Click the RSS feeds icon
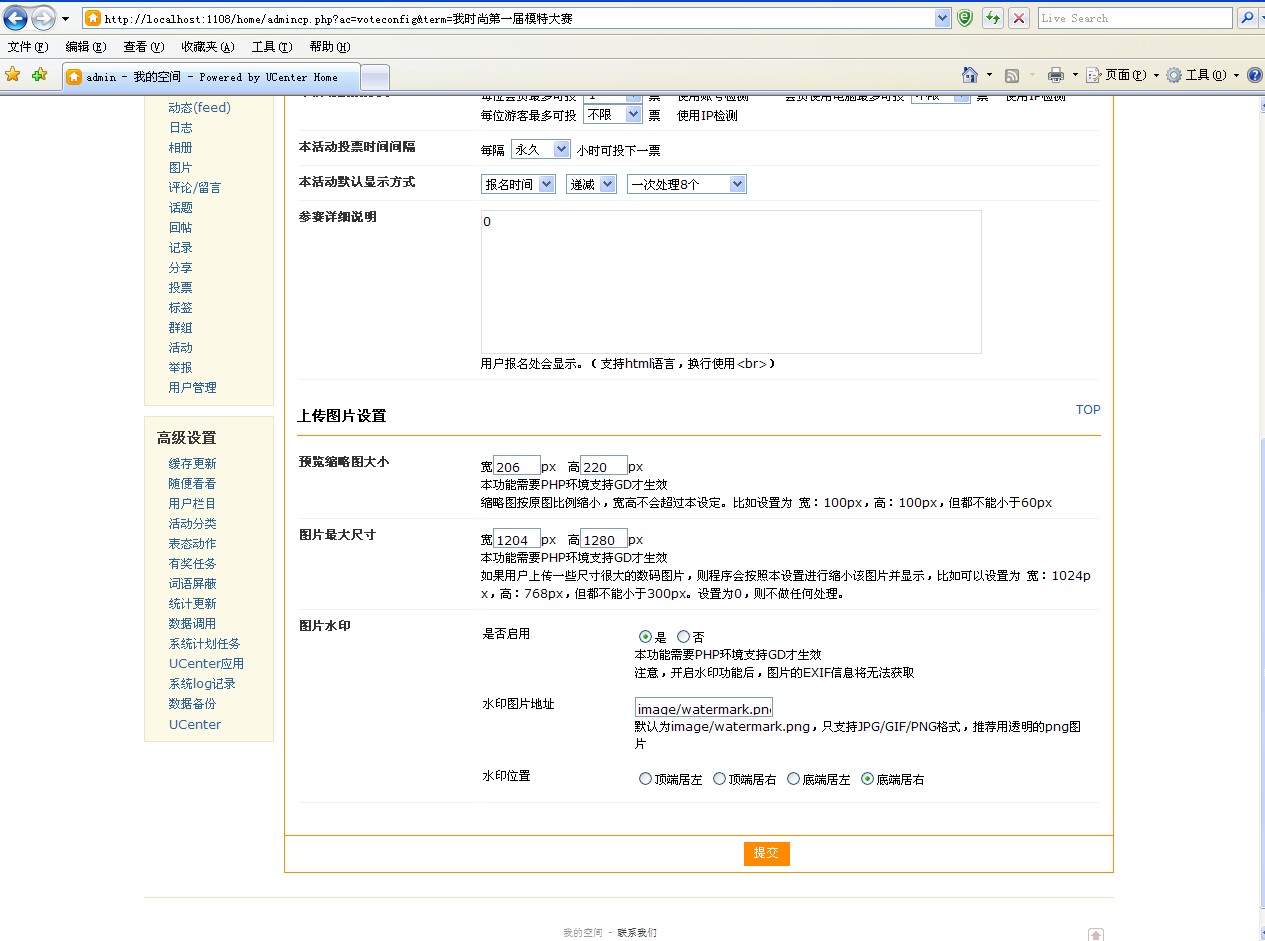Viewport: 1265px width, 941px height. pos(1012,75)
